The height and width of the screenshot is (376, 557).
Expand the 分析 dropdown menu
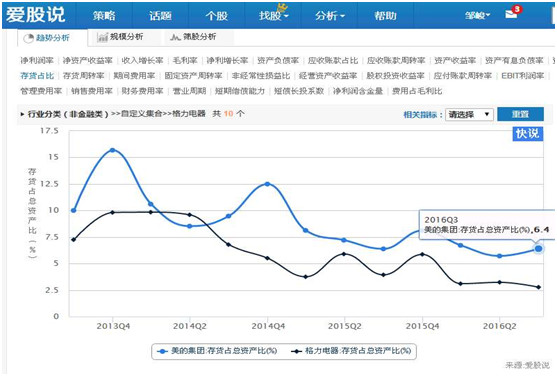(x=330, y=15)
